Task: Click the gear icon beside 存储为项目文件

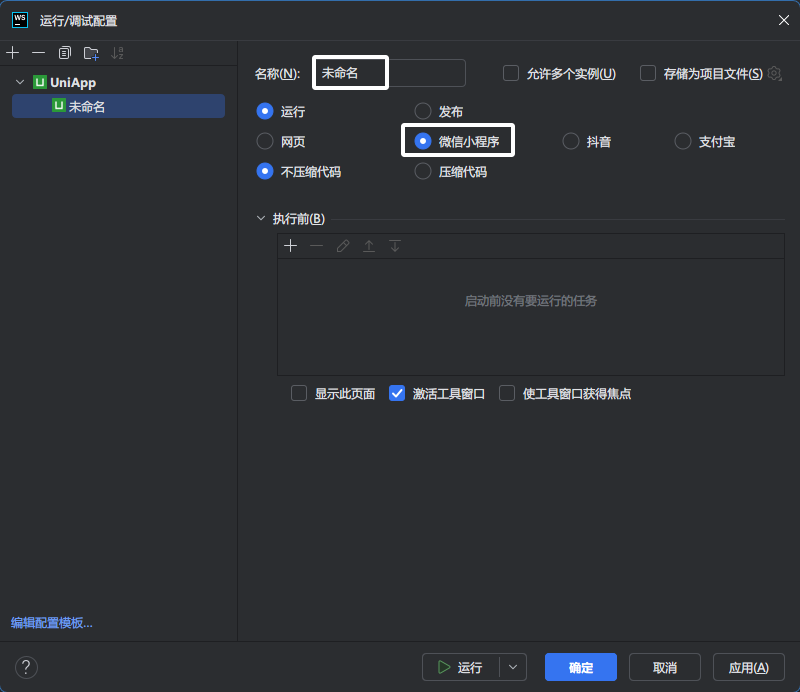Action: (x=774, y=73)
